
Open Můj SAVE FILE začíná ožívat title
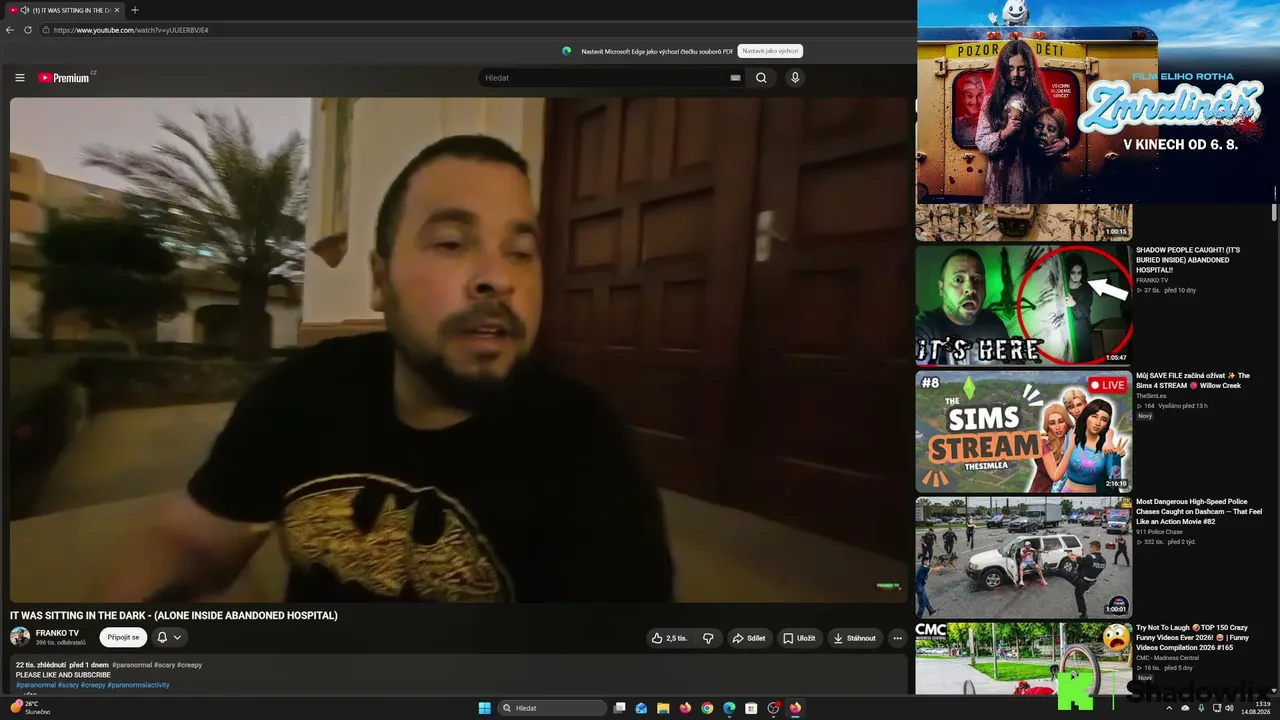point(1193,380)
